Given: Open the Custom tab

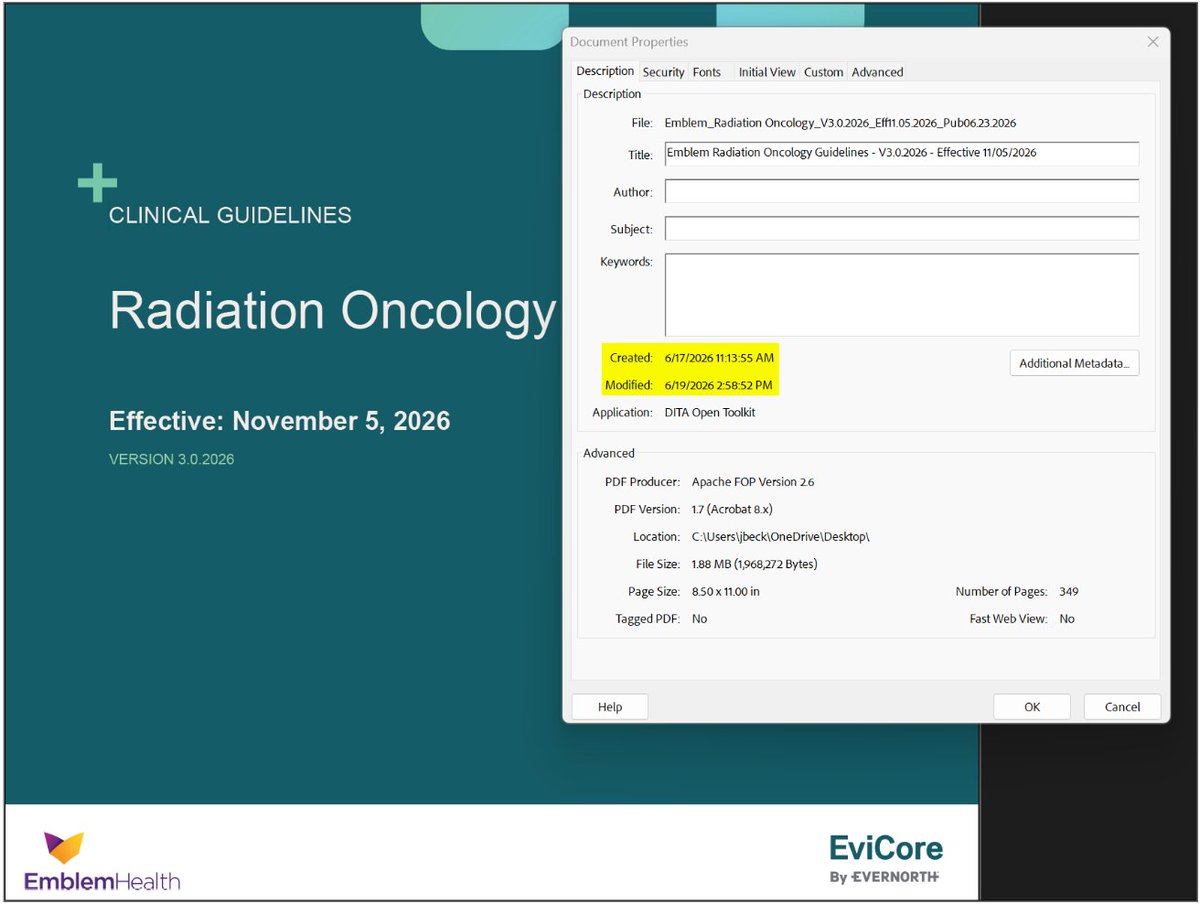Looking at the screenshot, I should [823, 72].
